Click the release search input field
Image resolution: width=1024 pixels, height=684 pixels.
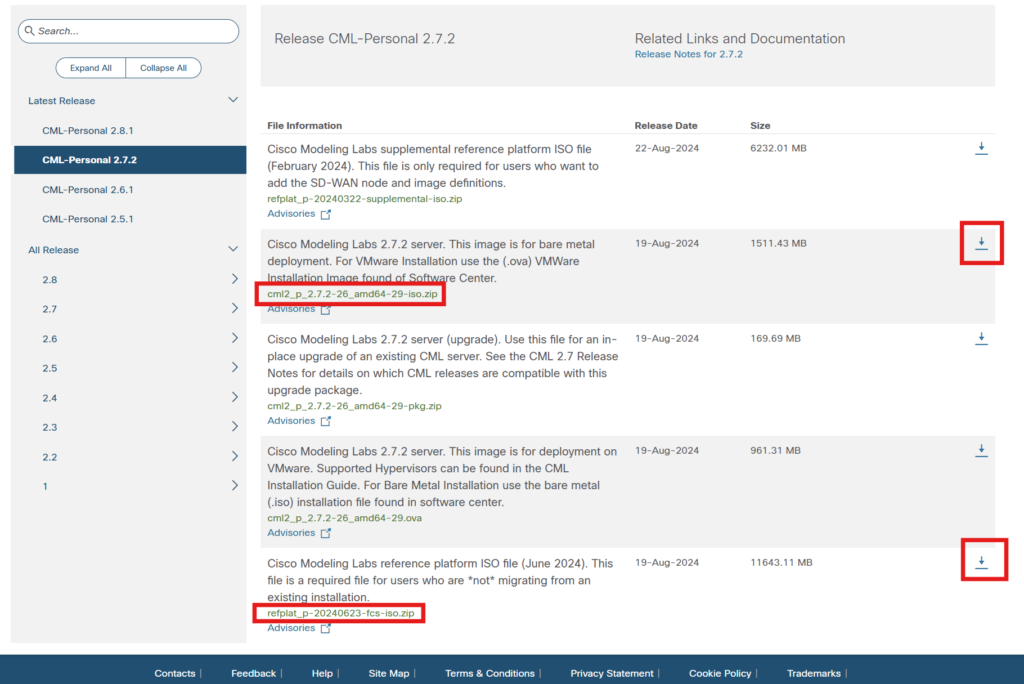tap(129, 31)
